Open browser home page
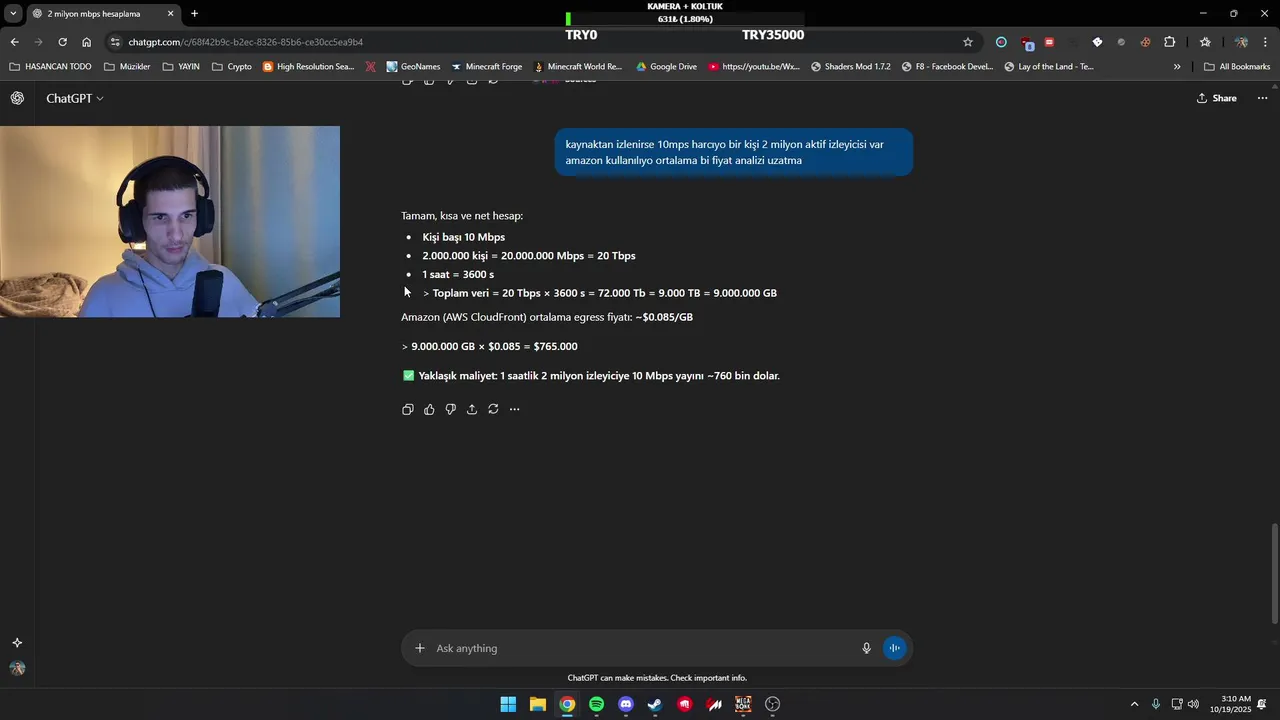Image resolution: width=1280 pixels, height=720 pixels. click(86, 42)
